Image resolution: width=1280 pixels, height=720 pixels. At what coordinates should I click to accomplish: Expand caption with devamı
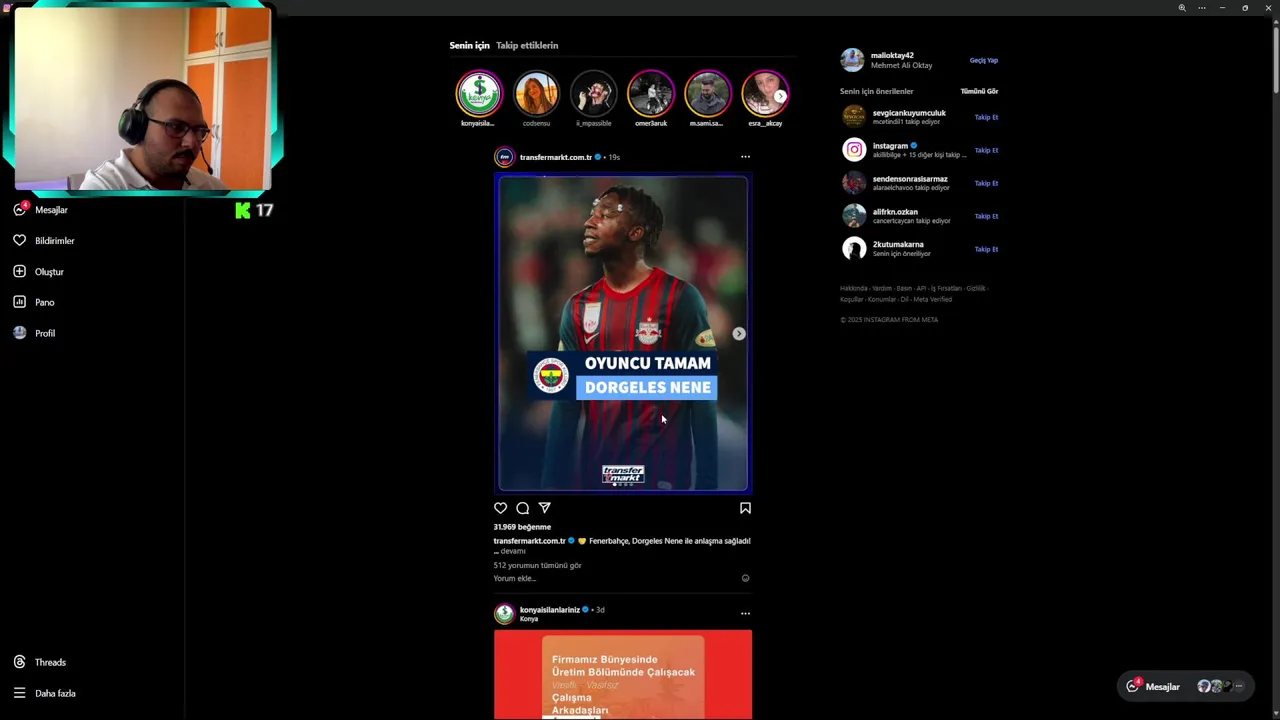512,551
